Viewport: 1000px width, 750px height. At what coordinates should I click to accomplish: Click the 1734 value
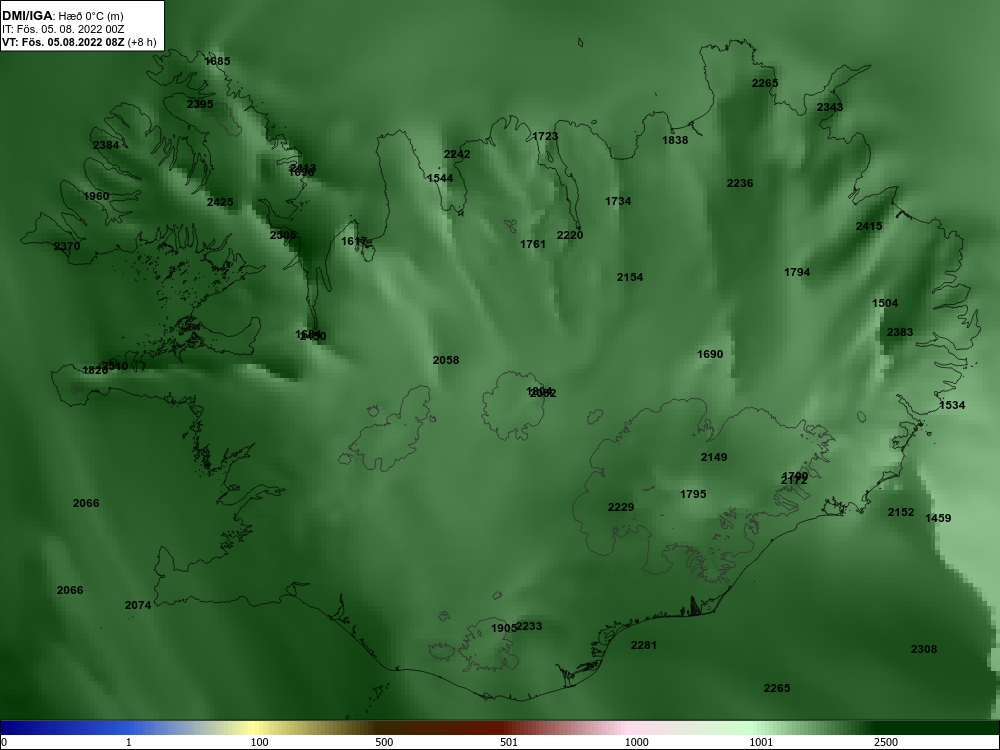(619, 202)
